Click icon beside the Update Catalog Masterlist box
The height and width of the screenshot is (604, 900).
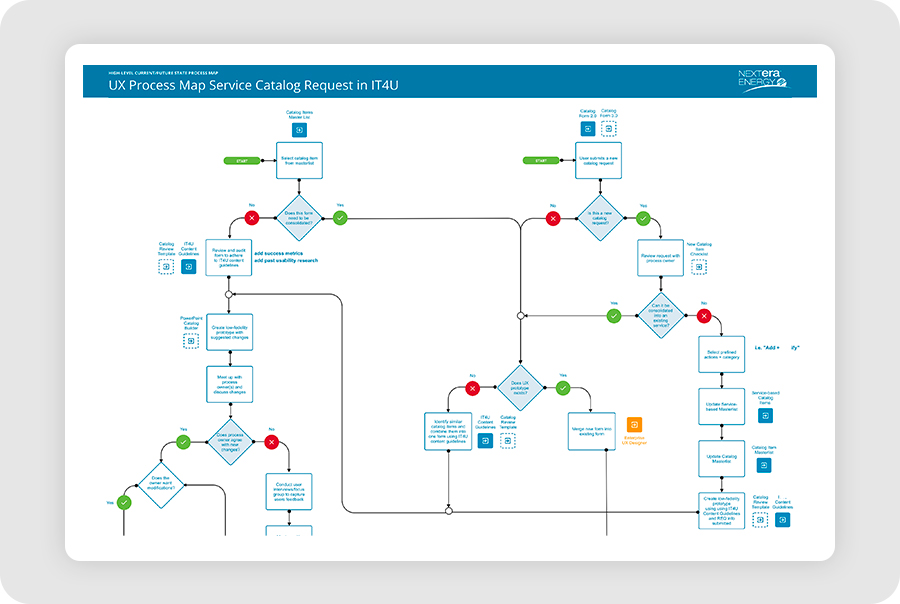(764, 465)
